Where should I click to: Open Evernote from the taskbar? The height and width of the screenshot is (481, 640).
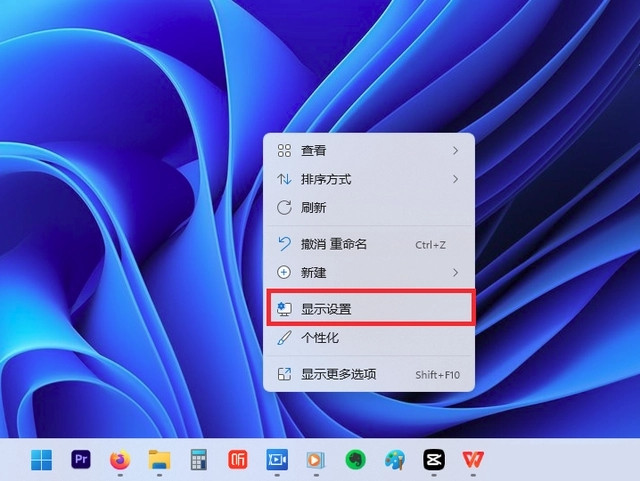point(356,460)
